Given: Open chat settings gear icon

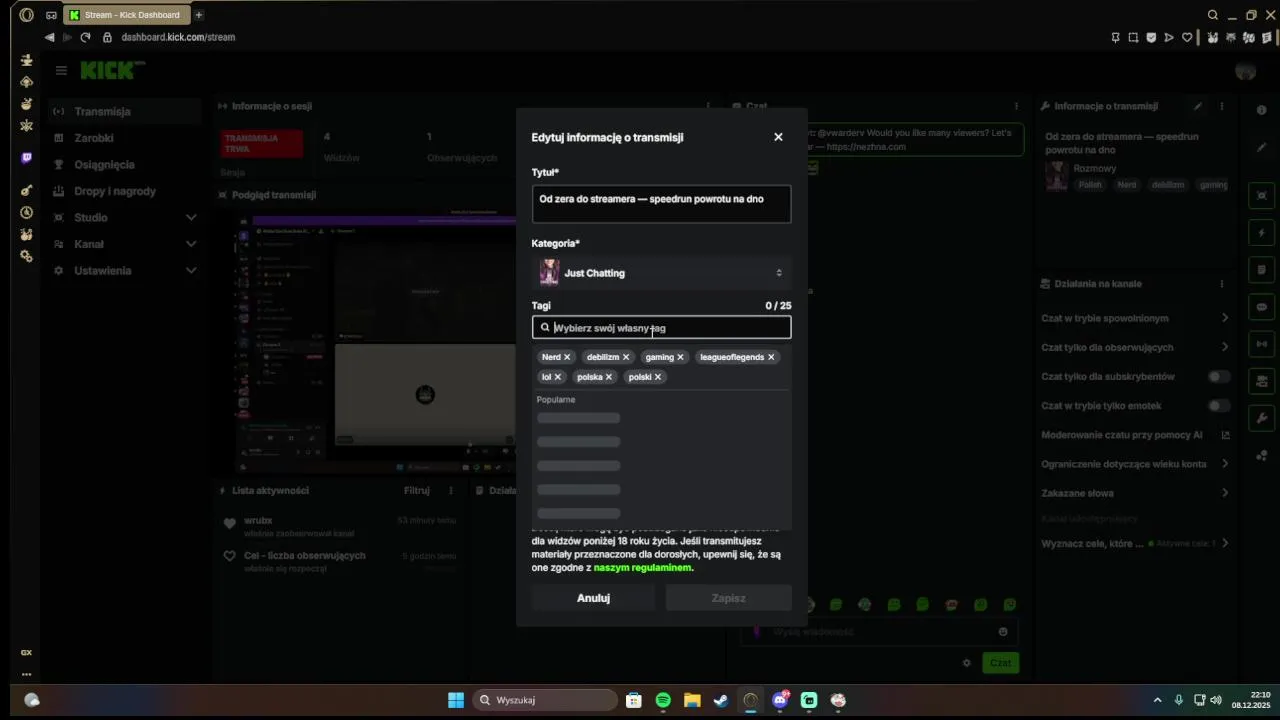Looking at the screenshot, I should pos(967,663).
